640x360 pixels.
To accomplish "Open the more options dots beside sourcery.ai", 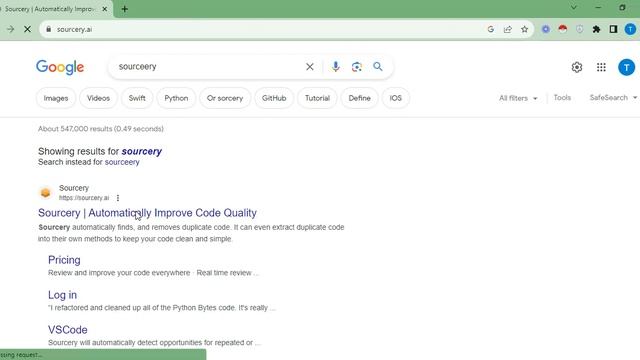I will pyautogui.click(x=118, y=198).
